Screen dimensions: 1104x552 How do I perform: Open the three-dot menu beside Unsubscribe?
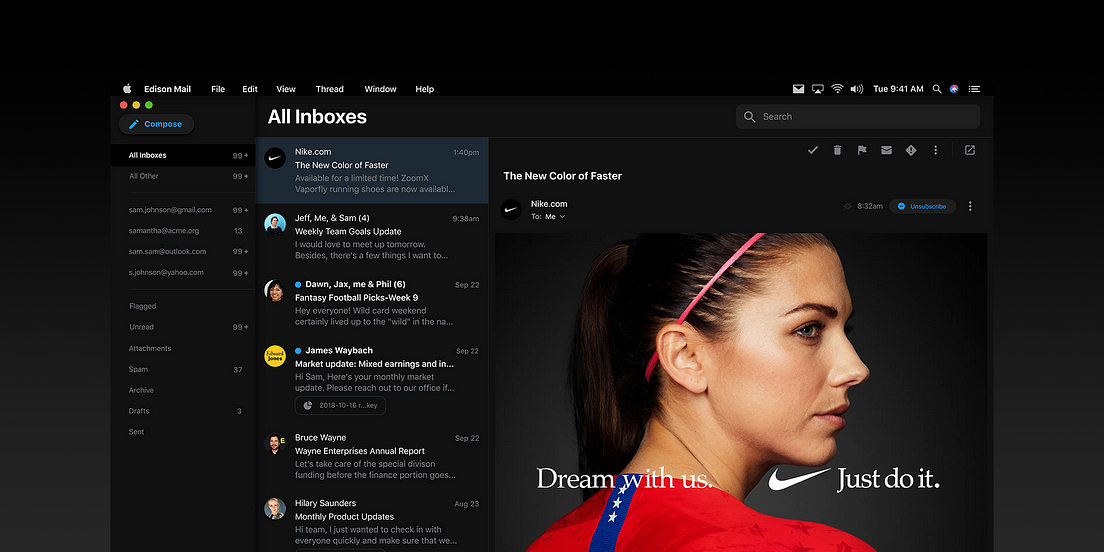click(x=970, y=206)
